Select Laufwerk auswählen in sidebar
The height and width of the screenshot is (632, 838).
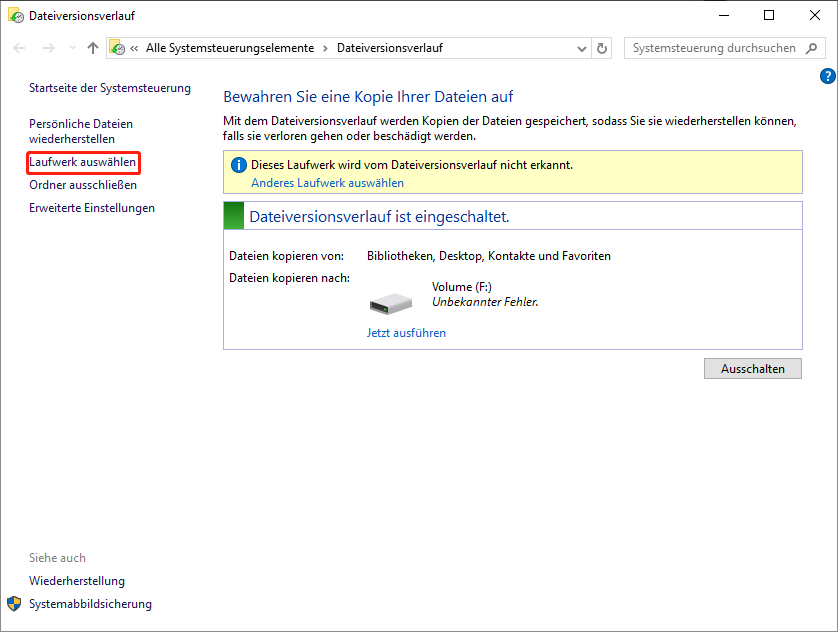(83, 162)
